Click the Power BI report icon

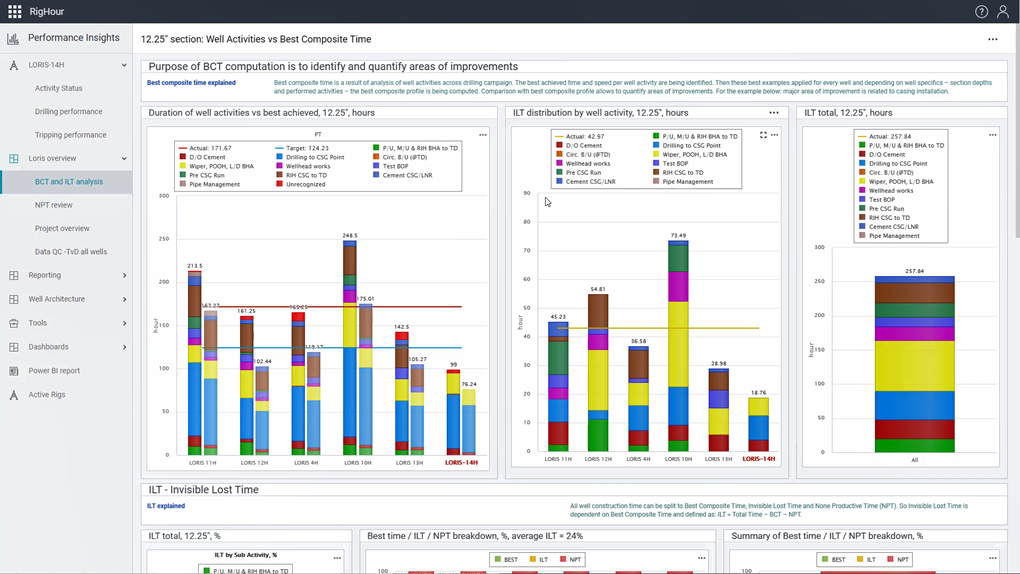(x=14, y=371)
